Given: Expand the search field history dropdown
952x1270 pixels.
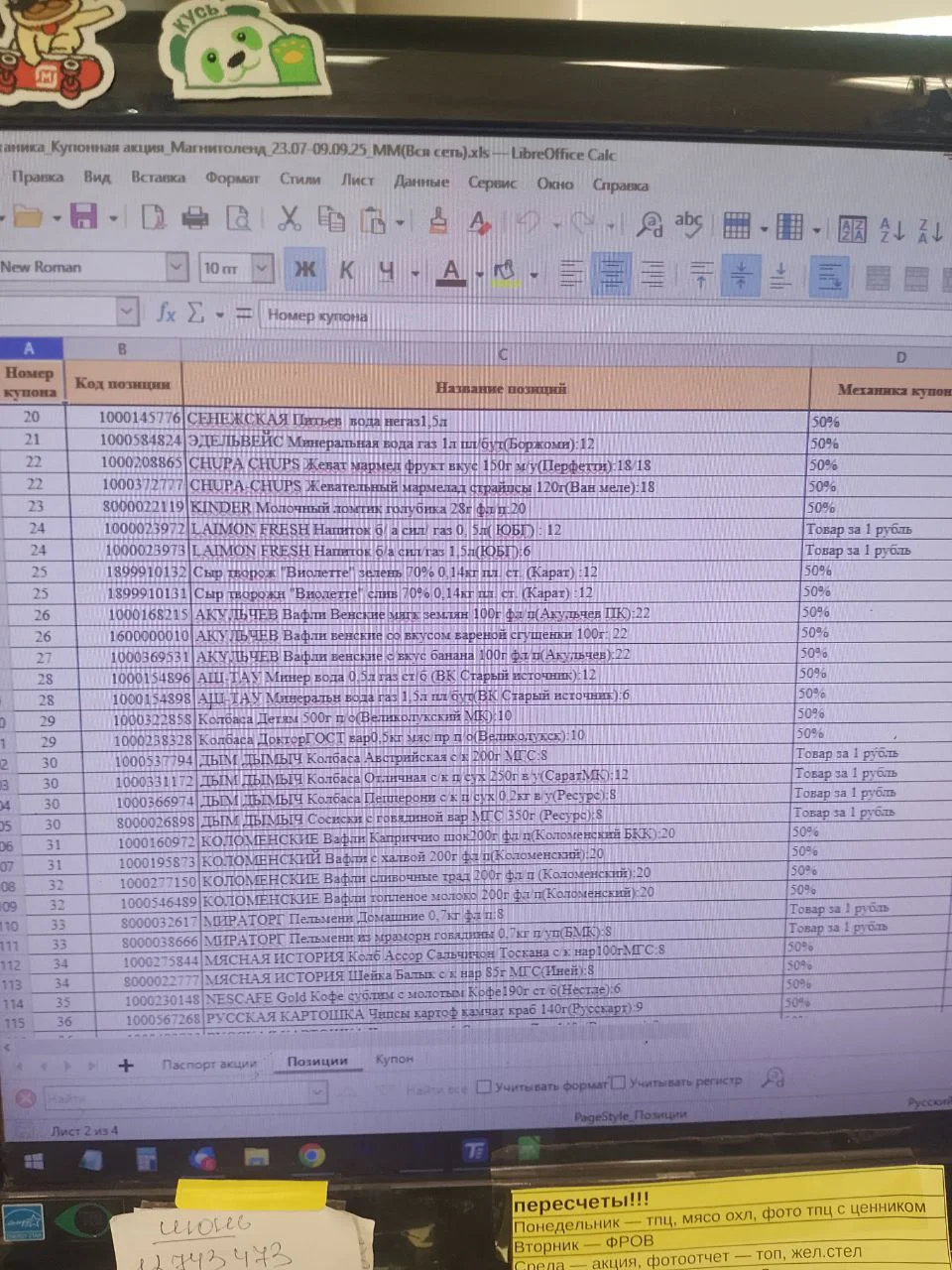Looking at the screenshot, I should 317,1092.
